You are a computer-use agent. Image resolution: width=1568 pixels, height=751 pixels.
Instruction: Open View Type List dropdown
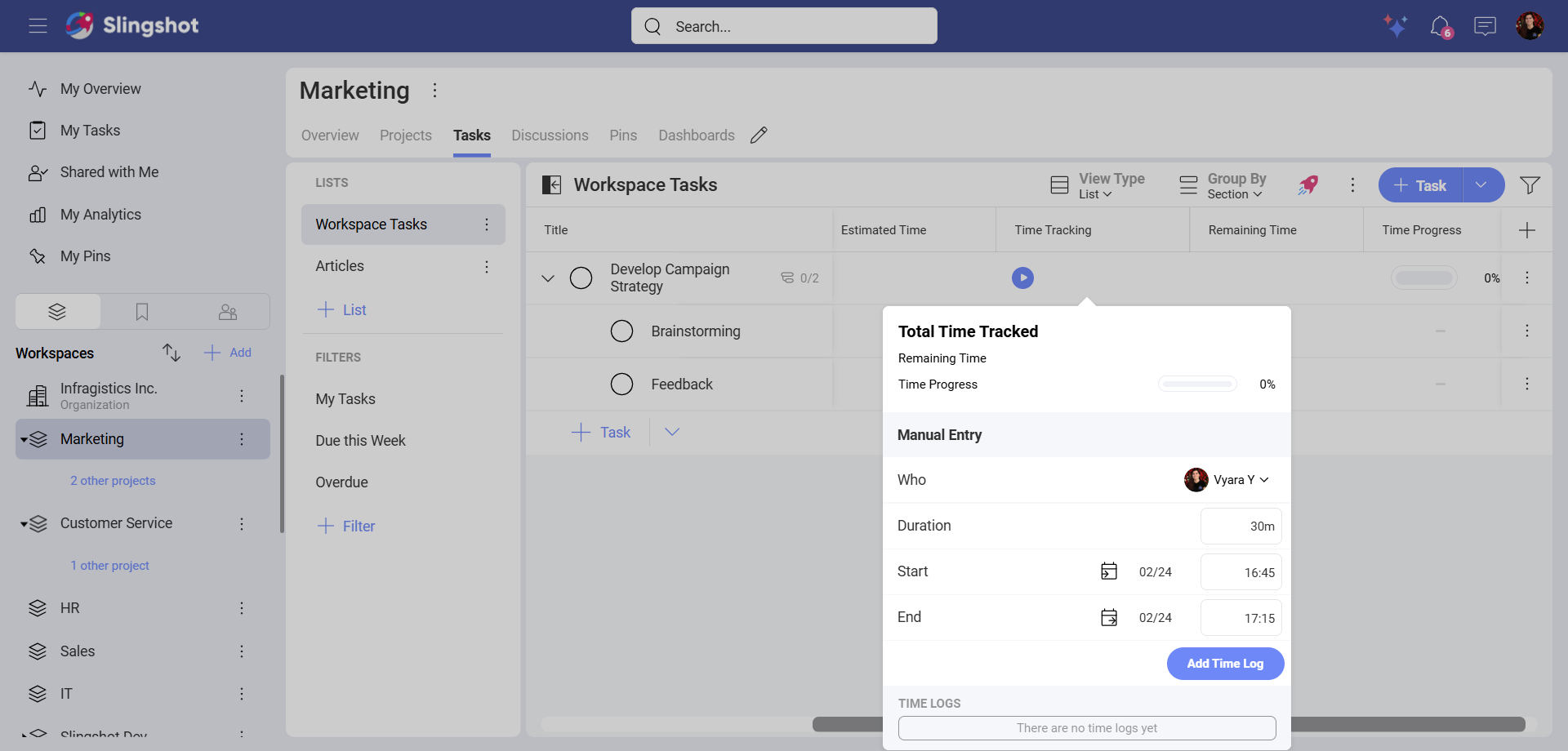pyautogui.click(x=1098, y=185)
